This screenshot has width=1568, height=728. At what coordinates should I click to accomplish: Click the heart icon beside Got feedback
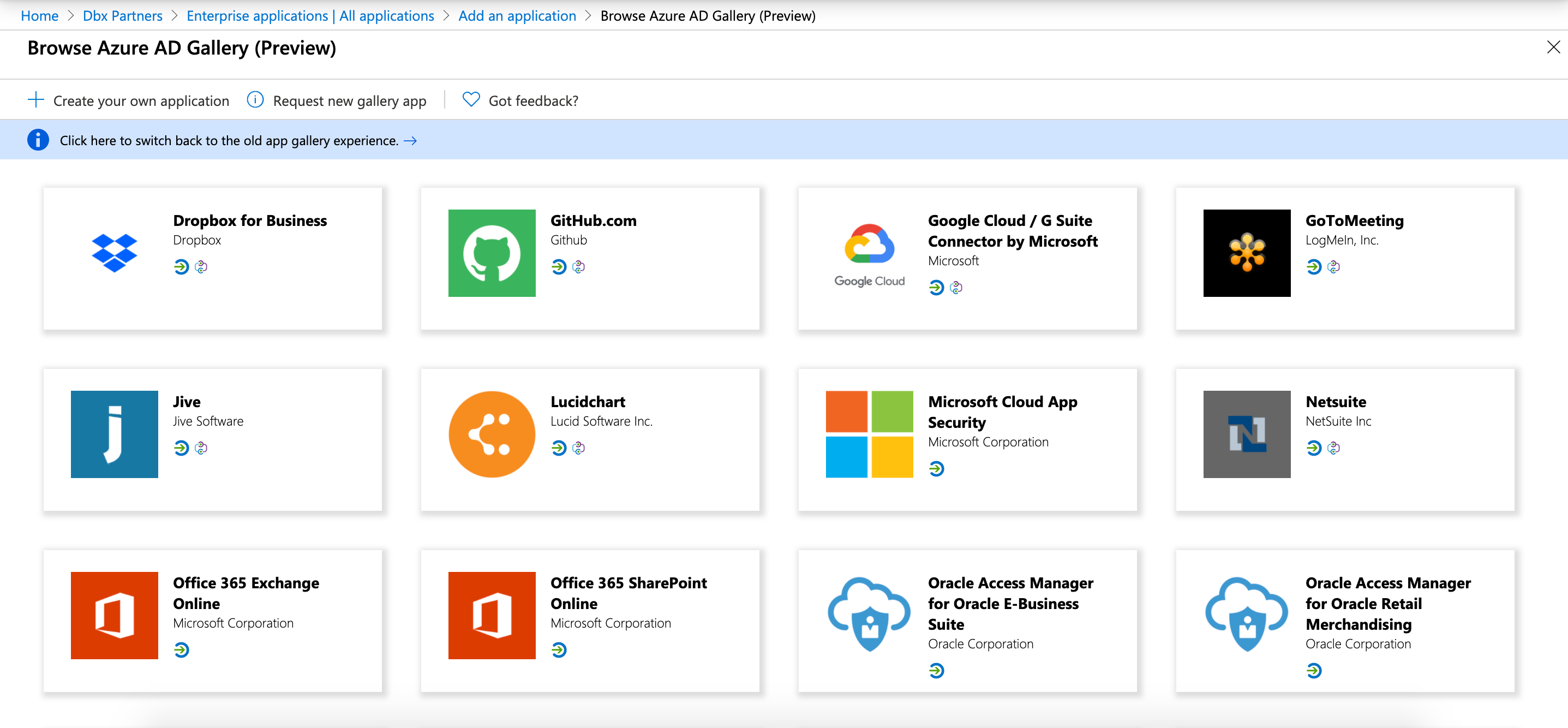click(471, 99)
